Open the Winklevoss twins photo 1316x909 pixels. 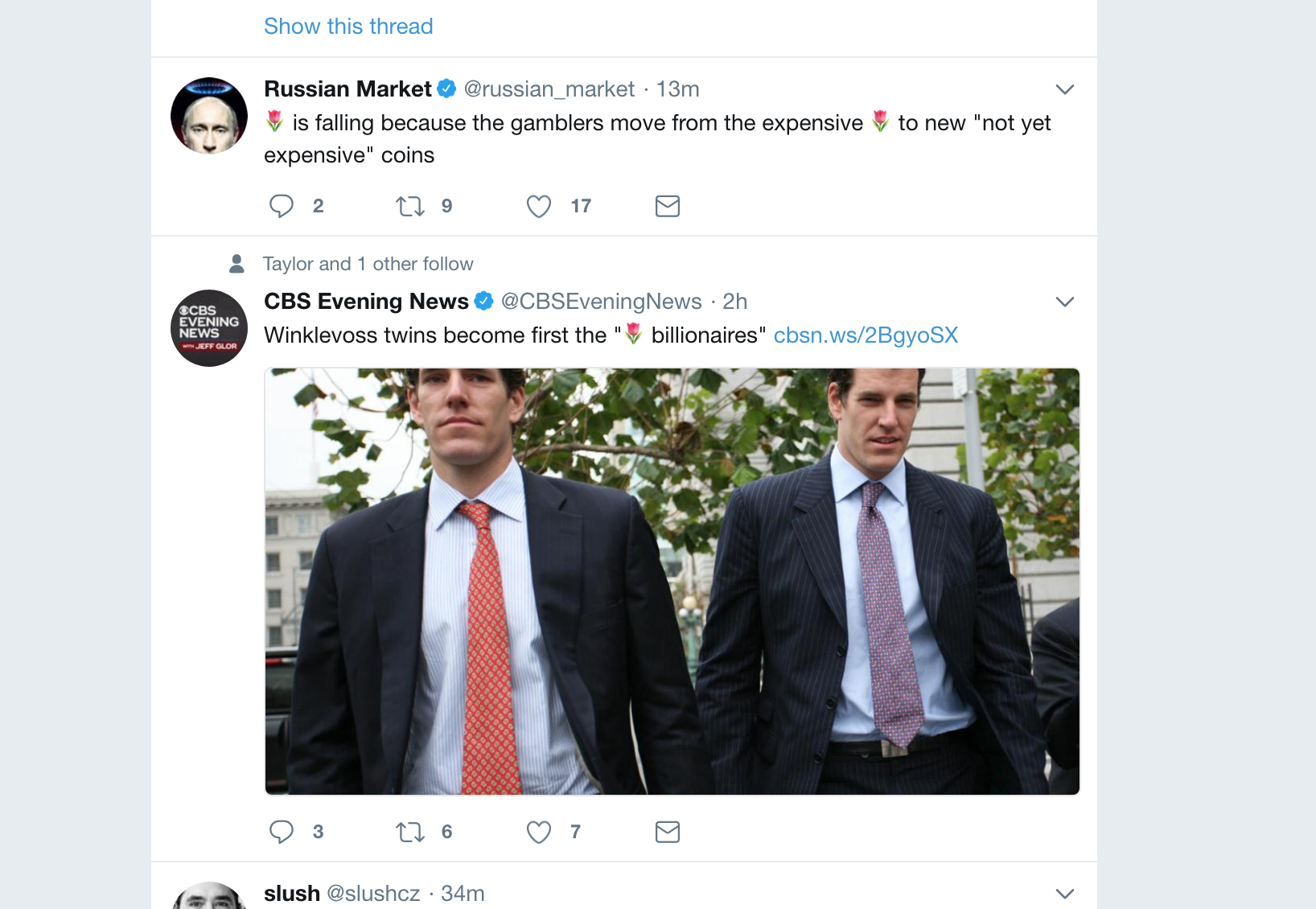point(672,582)
